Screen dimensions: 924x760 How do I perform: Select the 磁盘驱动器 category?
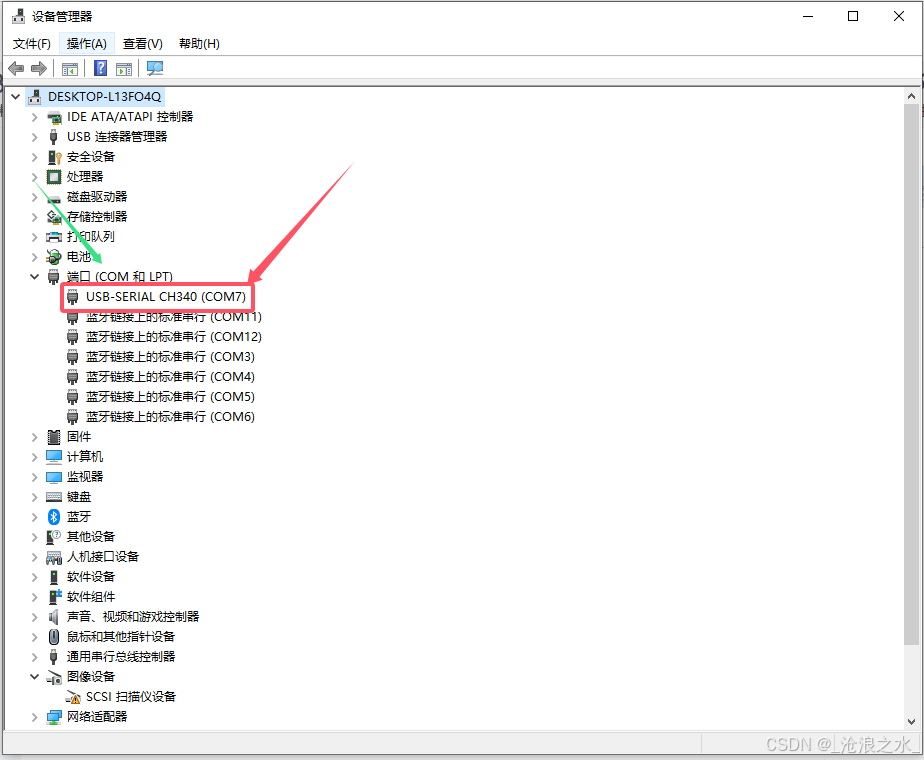[x=97, y=197]
